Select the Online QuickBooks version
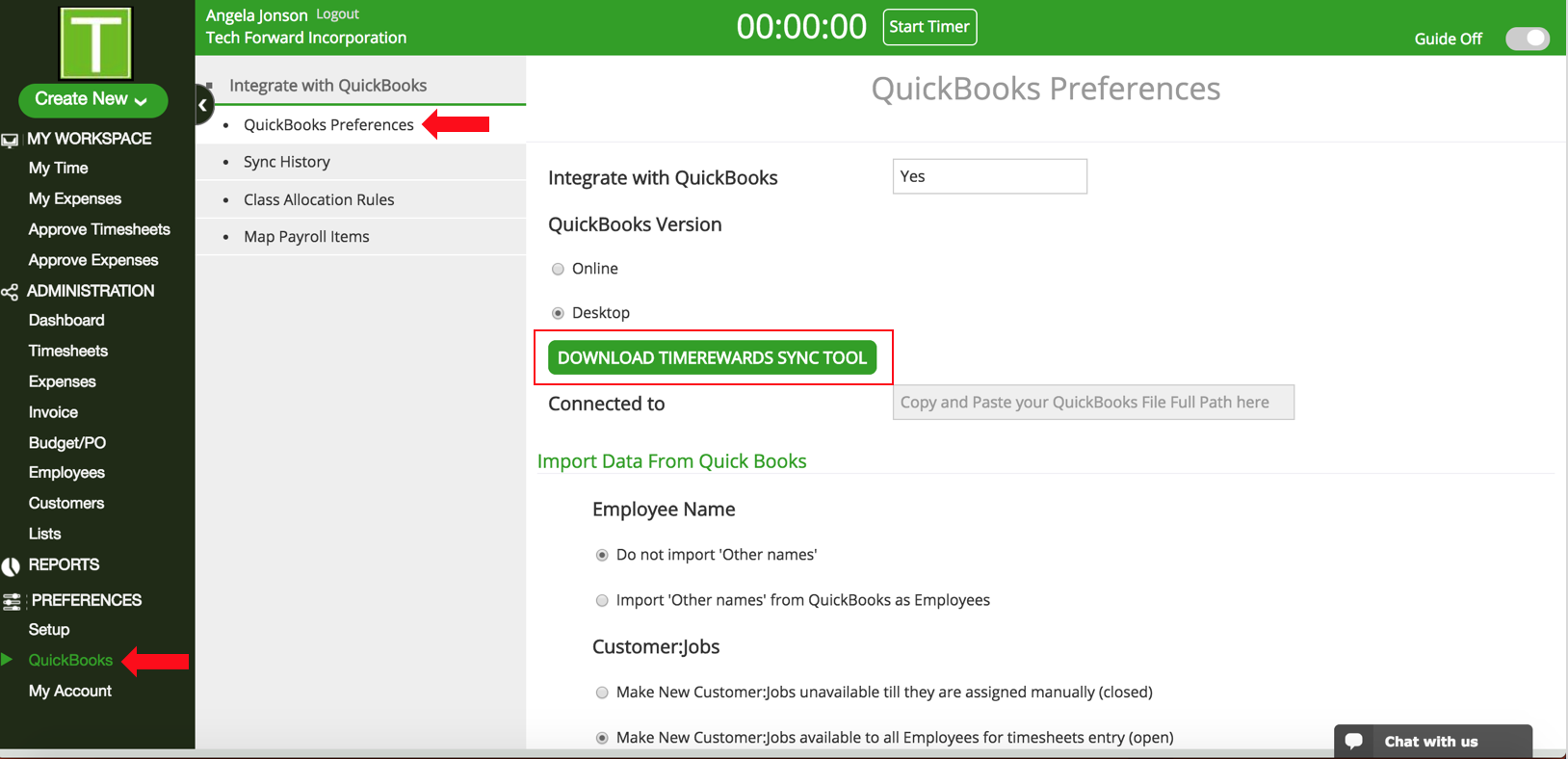 [558, 269]
